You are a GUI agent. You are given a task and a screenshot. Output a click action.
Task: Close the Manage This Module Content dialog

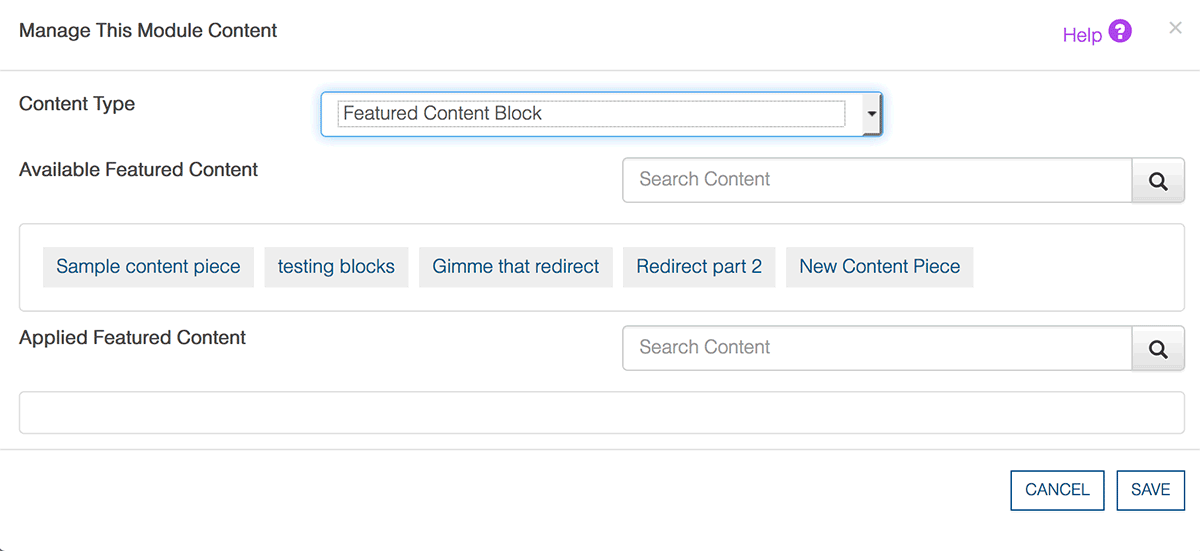(x=1175, y=29)
